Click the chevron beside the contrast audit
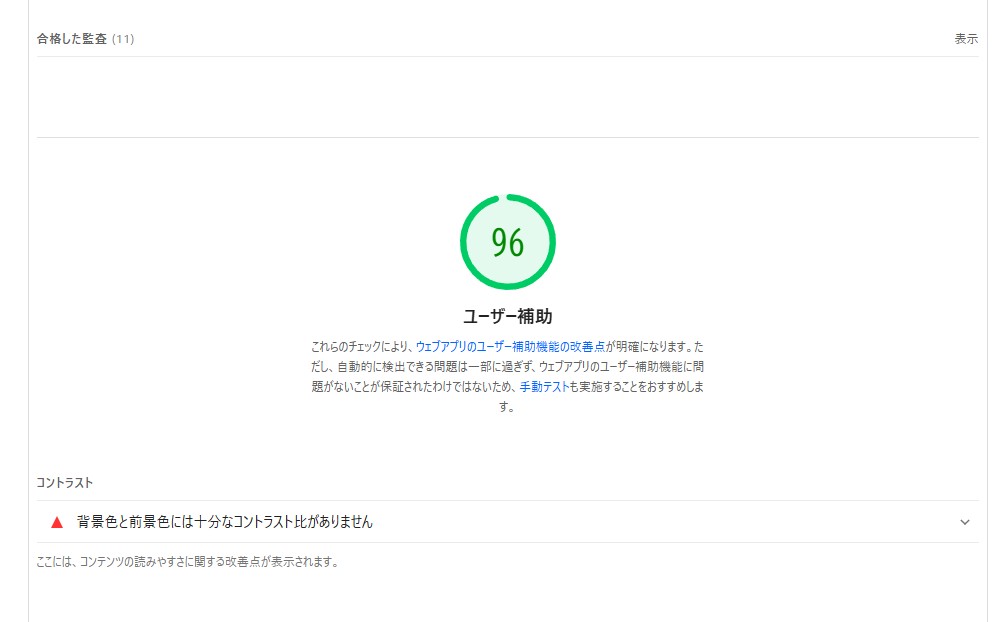 [964, 521]
